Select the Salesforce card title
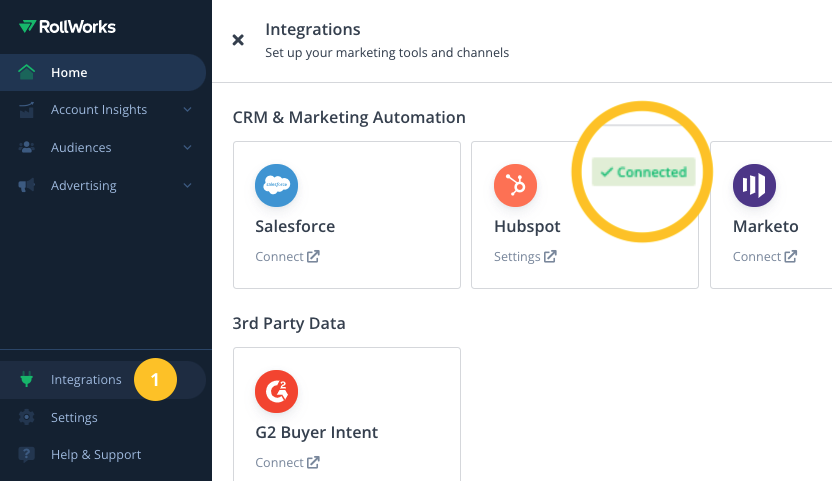Viewport: 832px width, 481px height. point(295,227)
